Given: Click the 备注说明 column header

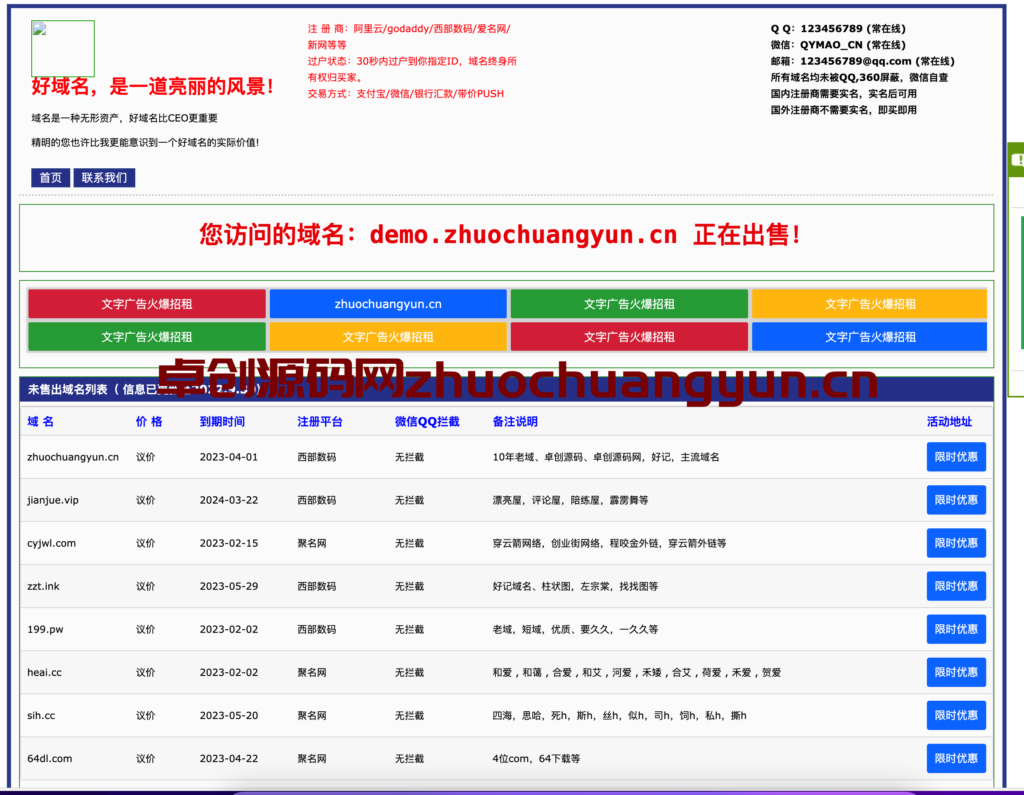Looking at the screenshot, I should [x=515, y=421].
